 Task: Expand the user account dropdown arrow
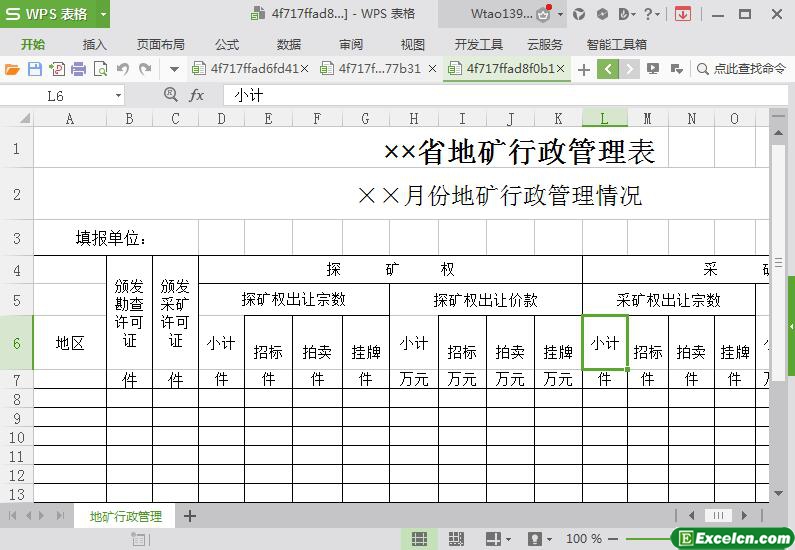(560, 14)
